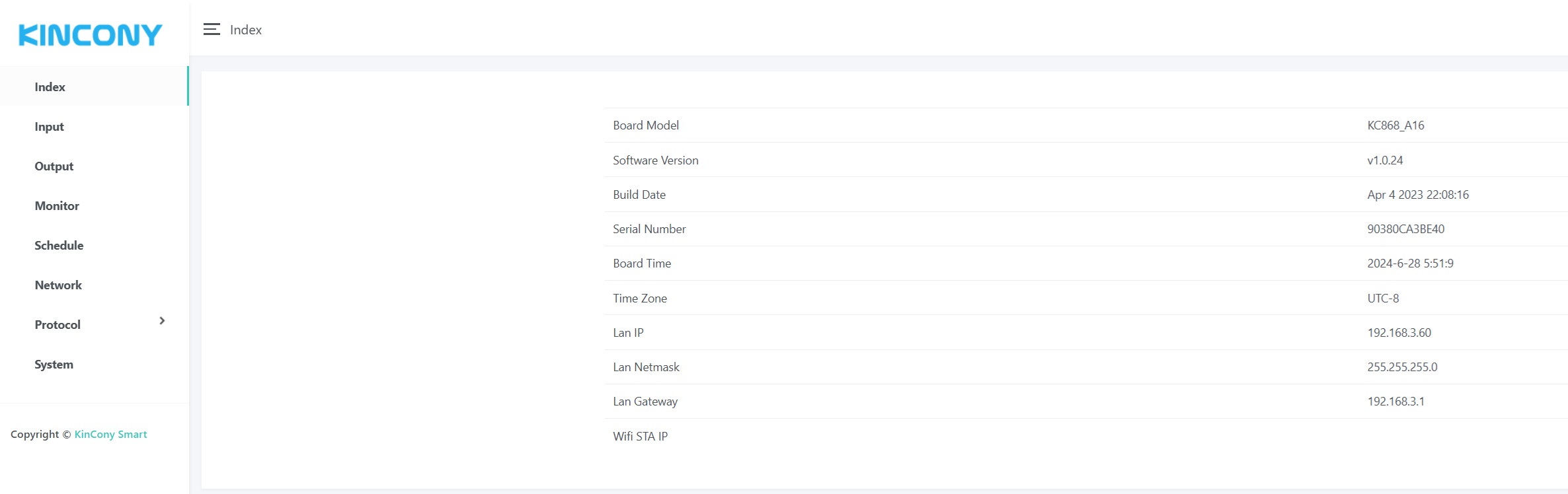The height and width of the screenshot is (494, 1568).
Task: Click the Index breadcrumb title
Action: click(x=246, y=30)
